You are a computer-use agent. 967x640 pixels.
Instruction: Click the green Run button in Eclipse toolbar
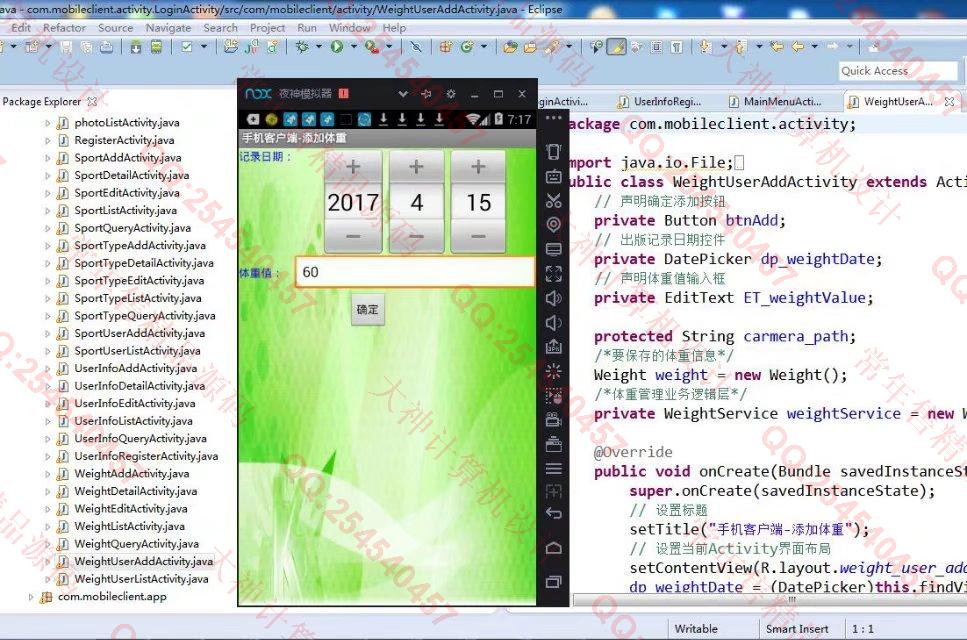click(x=336, y=46)
